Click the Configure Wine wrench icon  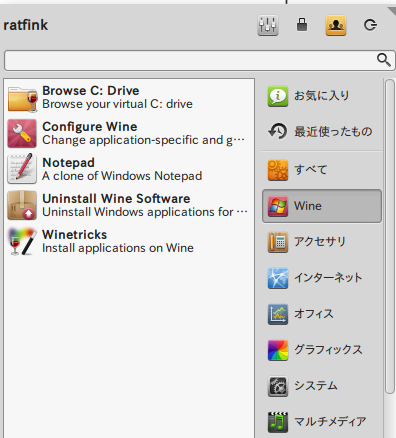pos(22,133)
